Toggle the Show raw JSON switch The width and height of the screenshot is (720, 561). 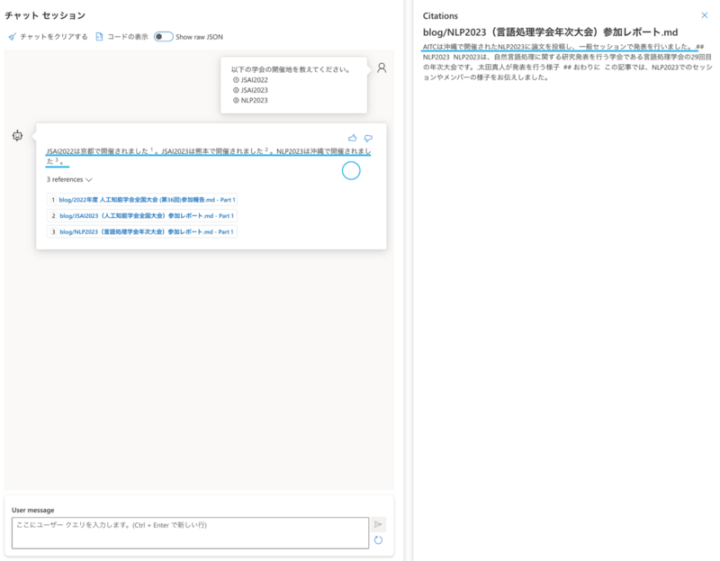pyautogui.click(x=163, y=36)
